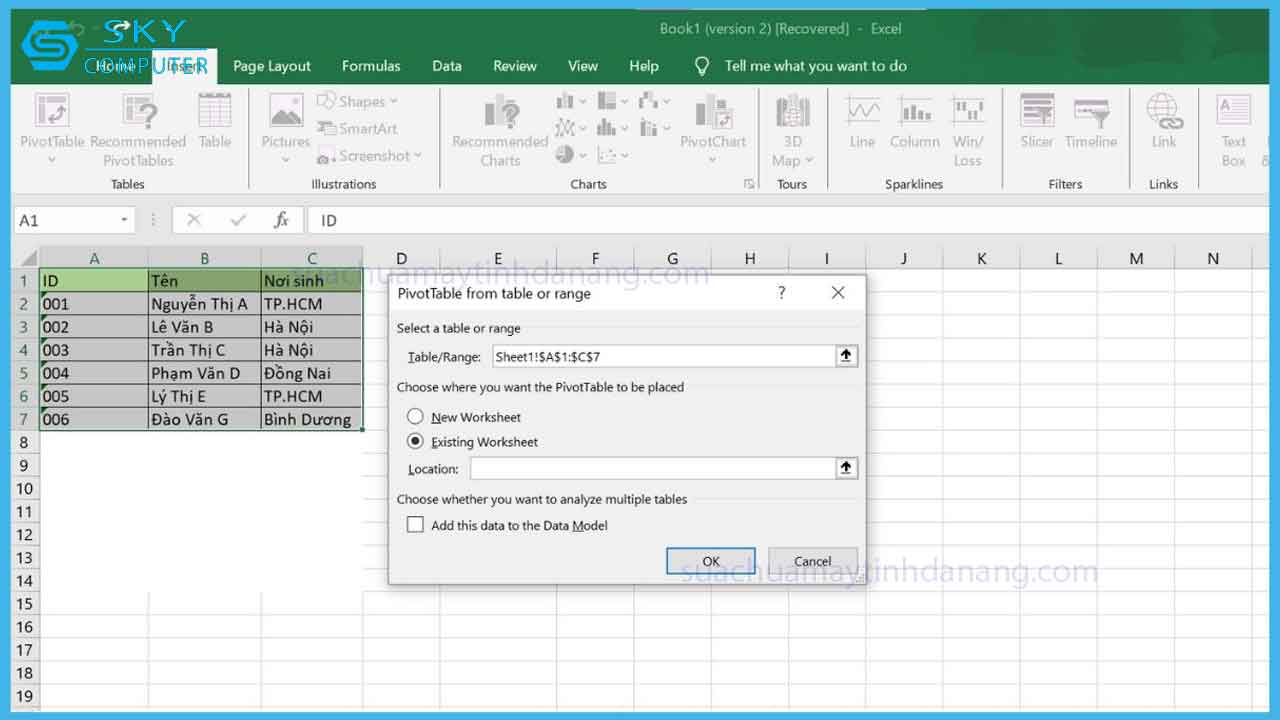The height and width of the screenshot is (720, 1280).
Task: Click cell containing Nguyễn Thị A
Action: coord(204,304)
